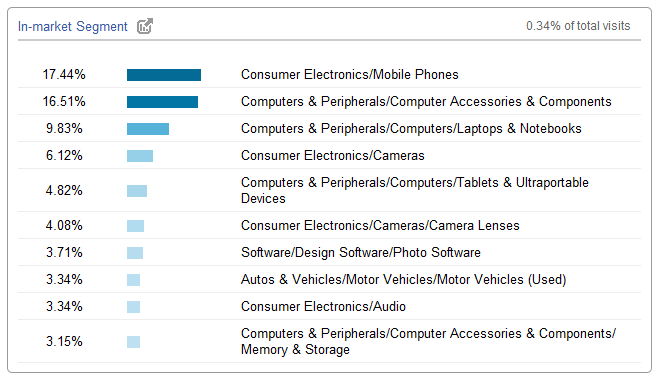Click the Photo Software segment label
Image resolution: width=657 pixels, height=379 pixels.
point(361,253)
